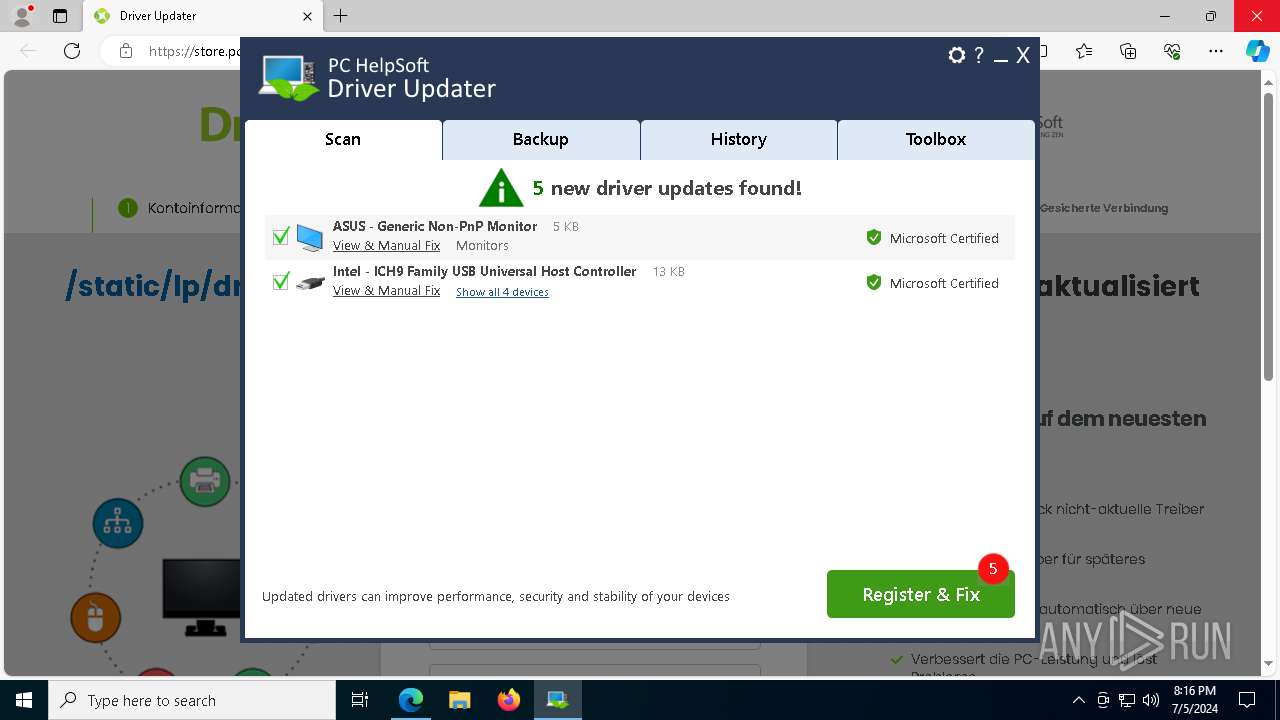Click the Monitors category label
1280x720 pixels.
[x=482, y=246]
